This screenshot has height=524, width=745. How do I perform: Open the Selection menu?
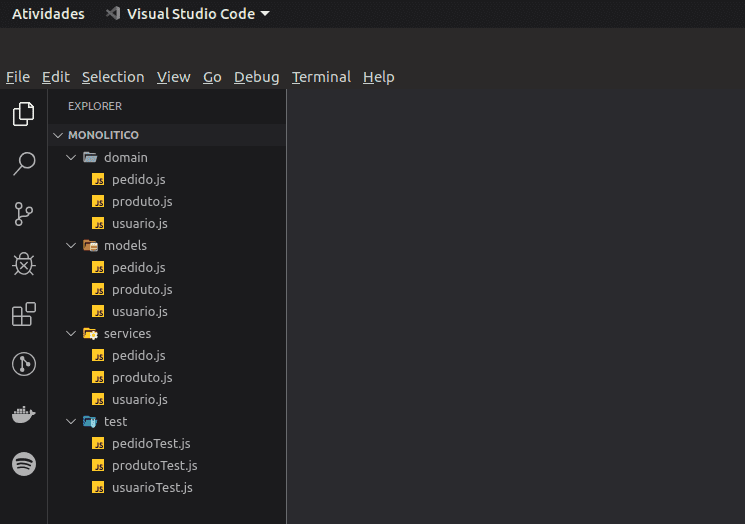113,77
